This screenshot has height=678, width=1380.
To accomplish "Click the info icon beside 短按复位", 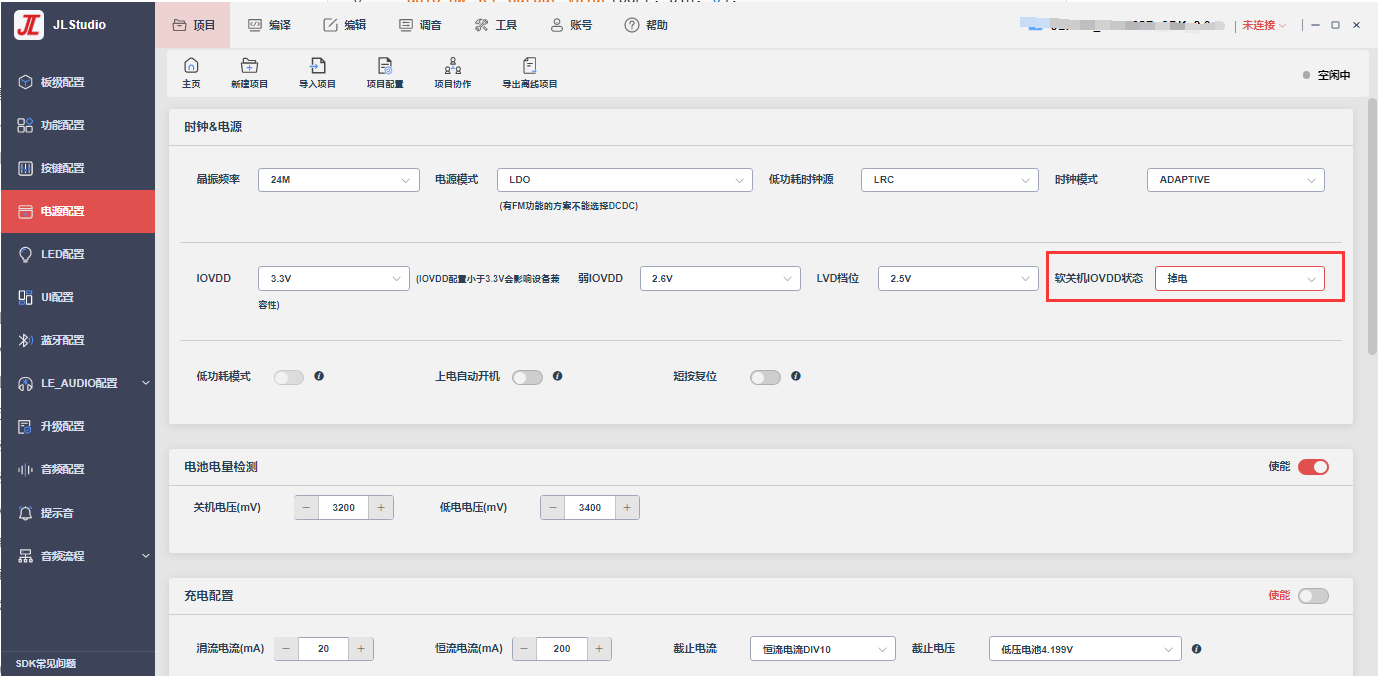I will (x=795, y=376).
